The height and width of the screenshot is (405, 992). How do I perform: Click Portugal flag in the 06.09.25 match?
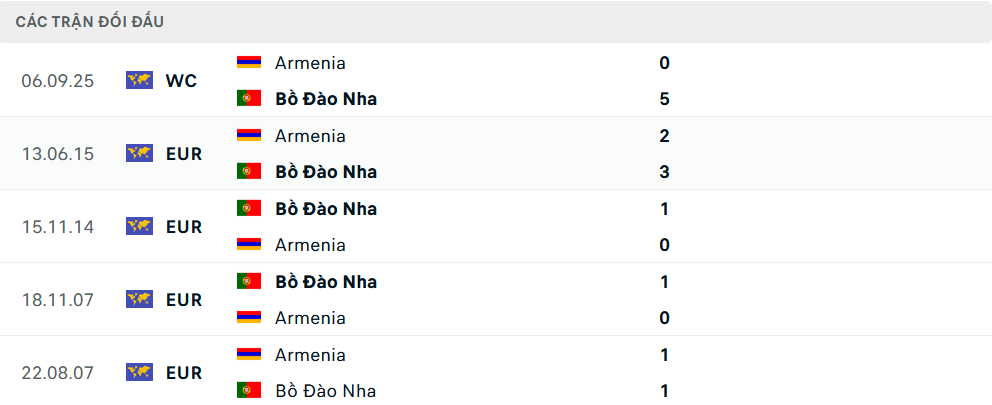click(x=249, y=98)
